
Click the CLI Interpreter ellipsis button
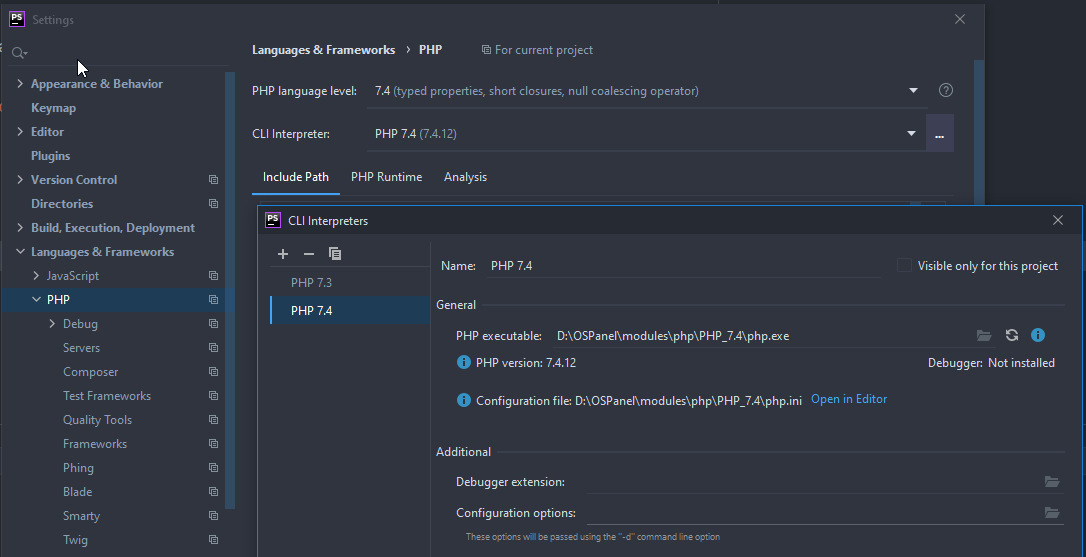coord(939,134)
